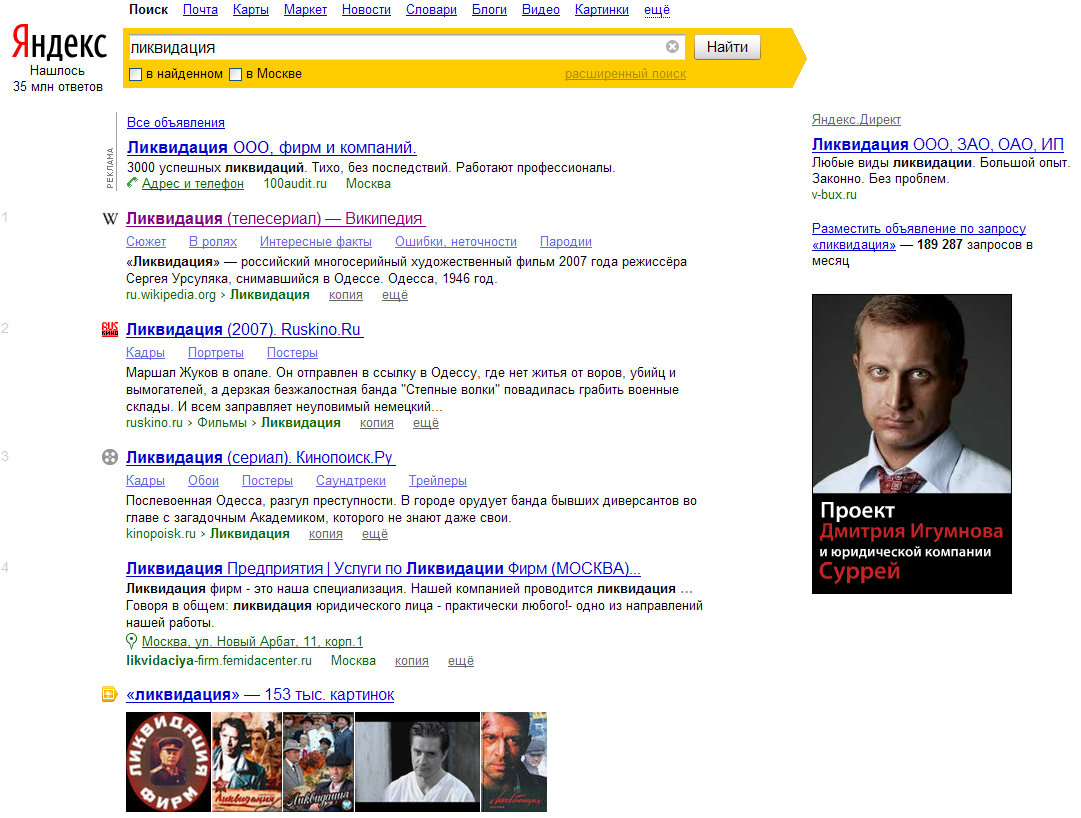Open «Ликвидация (телесериал) — Википедия» result
The width and height of the screenshot is (1081, 818).
pos(276,218)
